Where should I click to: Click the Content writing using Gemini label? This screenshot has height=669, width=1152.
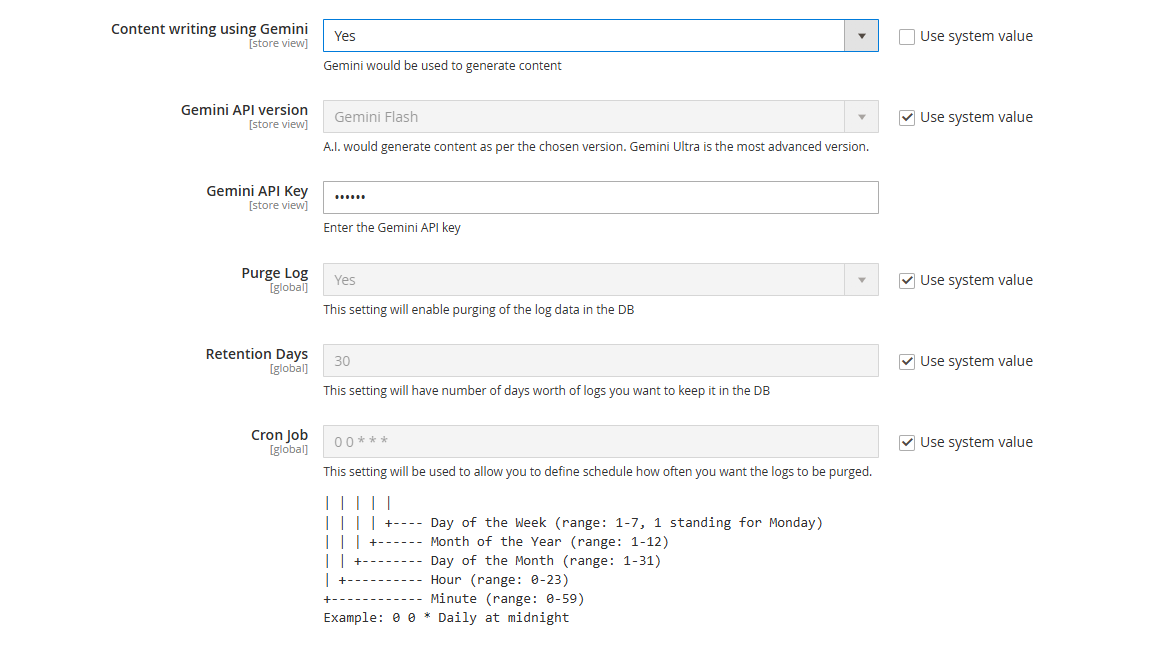[x=209, y=29]
